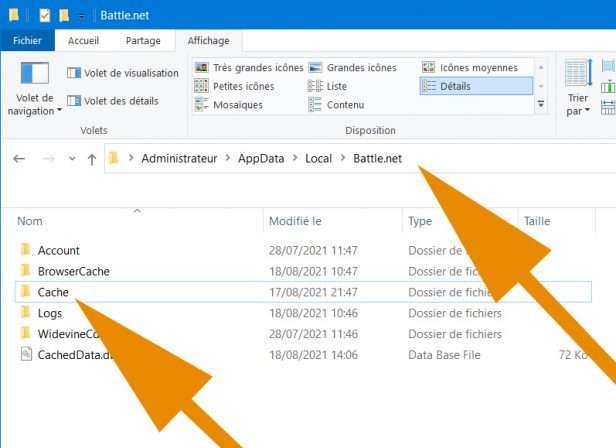The image size is (616, 448).
Task: Click the BrowserCache folder icon
Action: coord(26,270)
